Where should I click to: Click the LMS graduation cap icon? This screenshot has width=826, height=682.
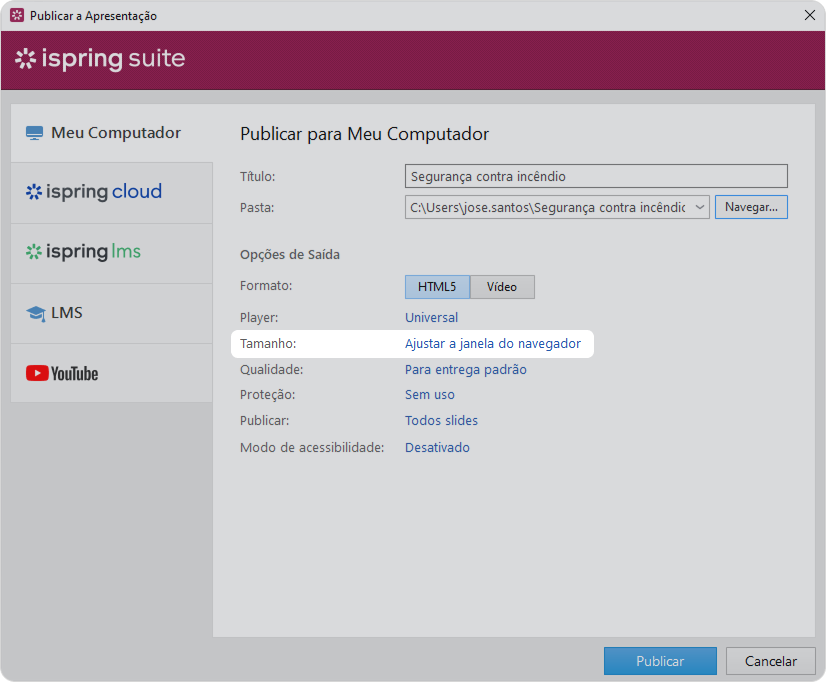click(36, 313)
